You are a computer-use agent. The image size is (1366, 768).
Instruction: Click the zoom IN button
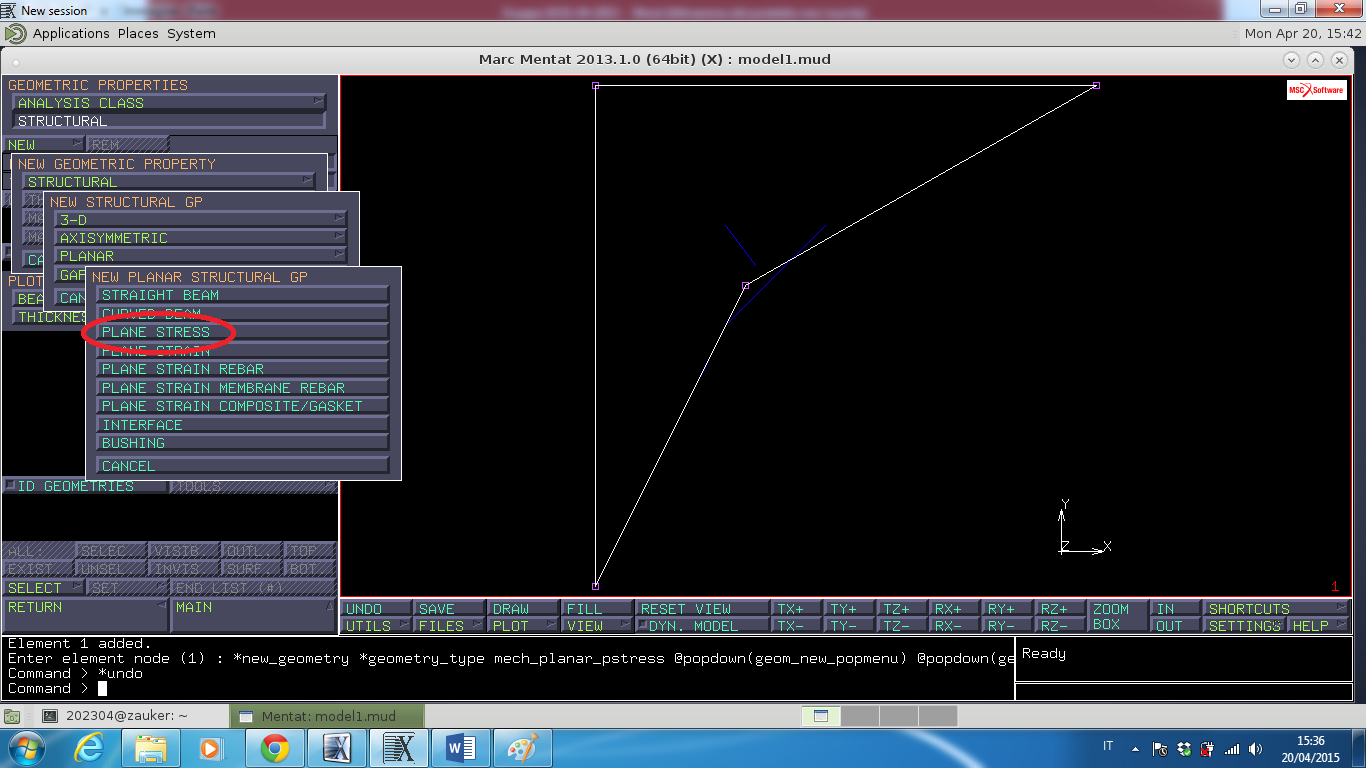[x=1175, y=608]
